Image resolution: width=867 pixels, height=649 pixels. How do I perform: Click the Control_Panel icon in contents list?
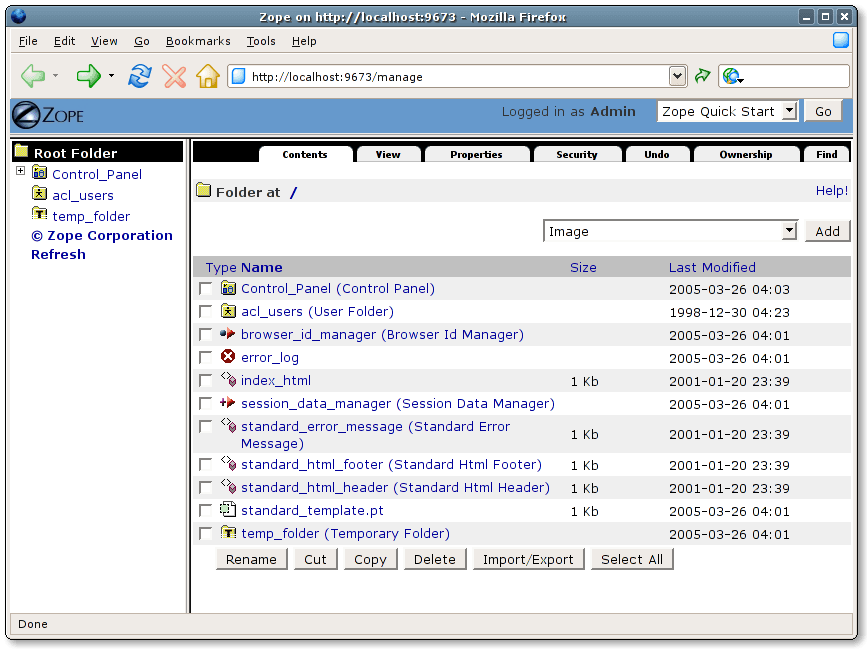pos(228,288)
